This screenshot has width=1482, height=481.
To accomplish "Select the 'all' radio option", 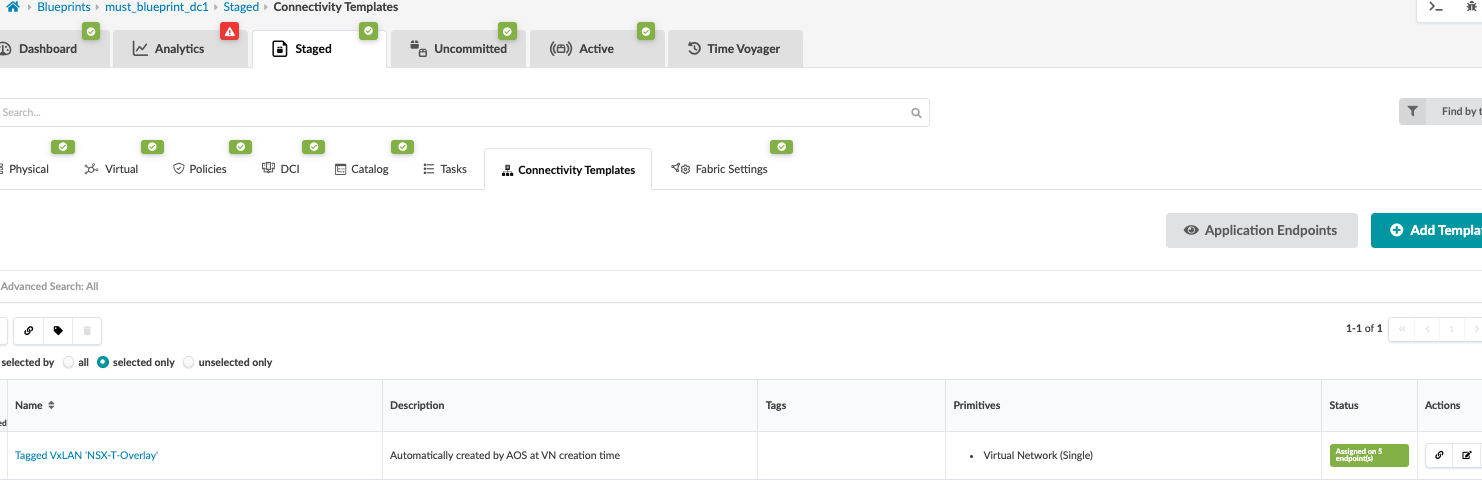I will [69, 362].
